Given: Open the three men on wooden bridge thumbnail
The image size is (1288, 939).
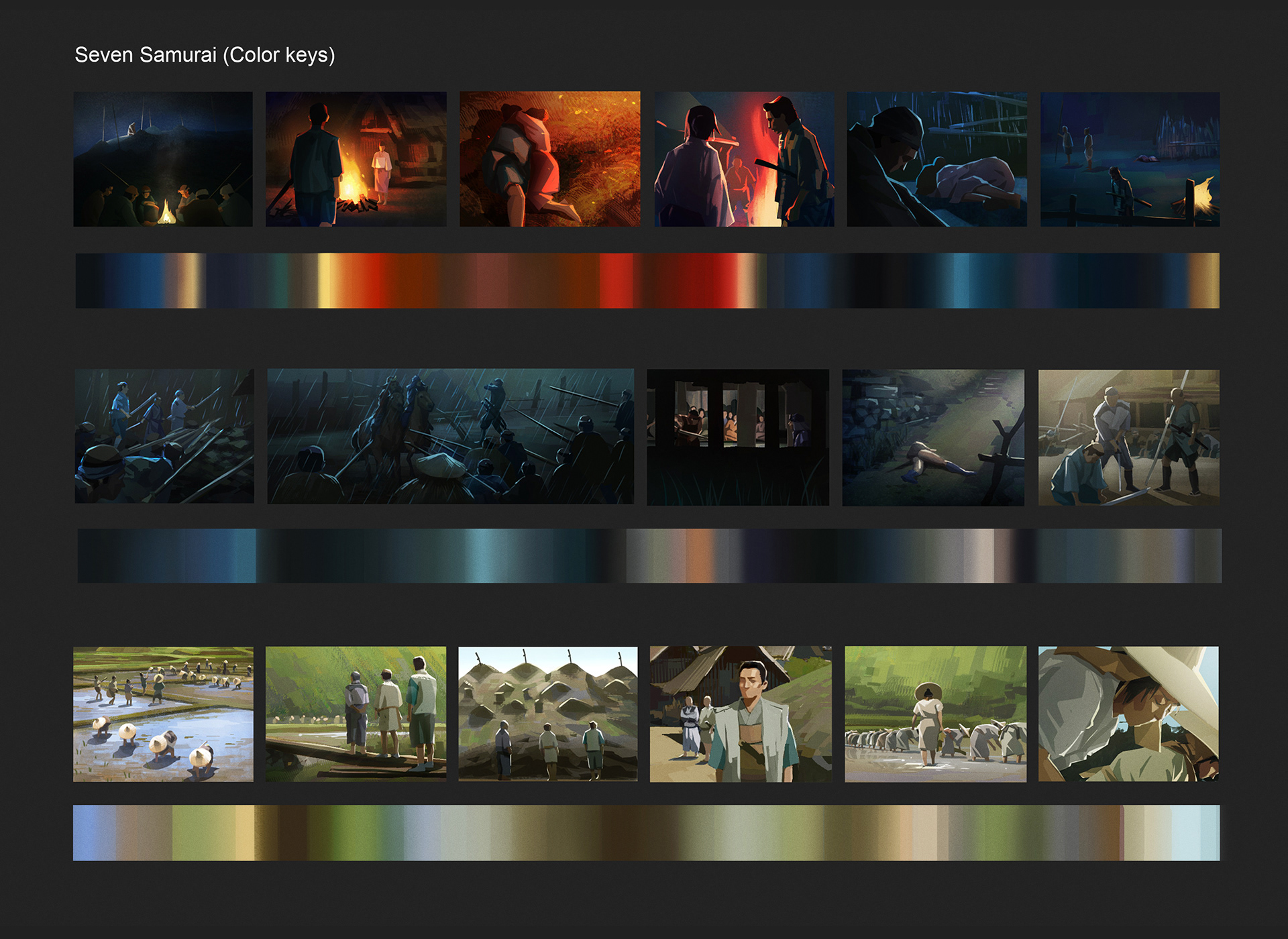Looking at the screenshot, I should coord(356,714).
